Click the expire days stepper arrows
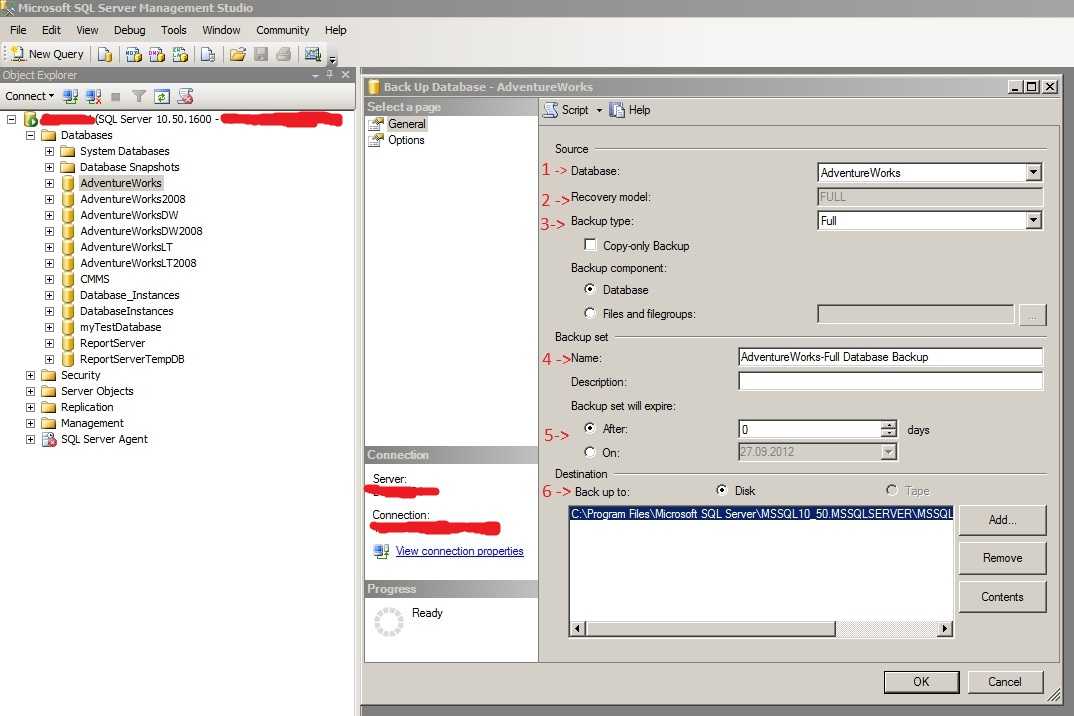Screen dimensions: 1074x716 click(888, 430)
